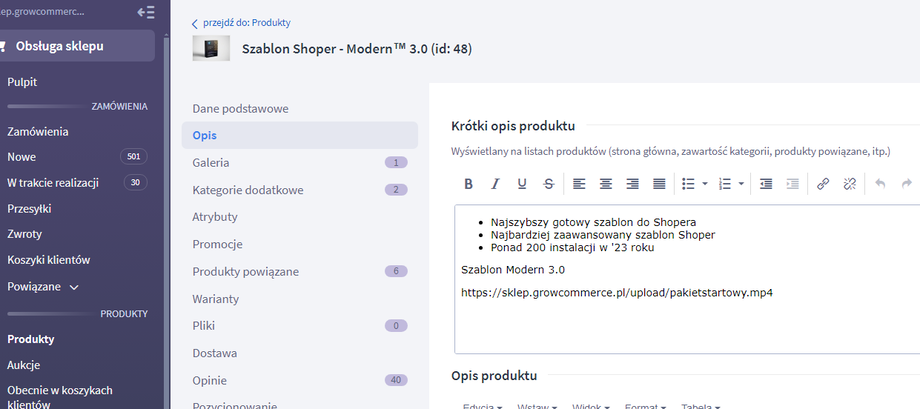Decrease indent in editor
920x409 pixels.
click(766, 184)
